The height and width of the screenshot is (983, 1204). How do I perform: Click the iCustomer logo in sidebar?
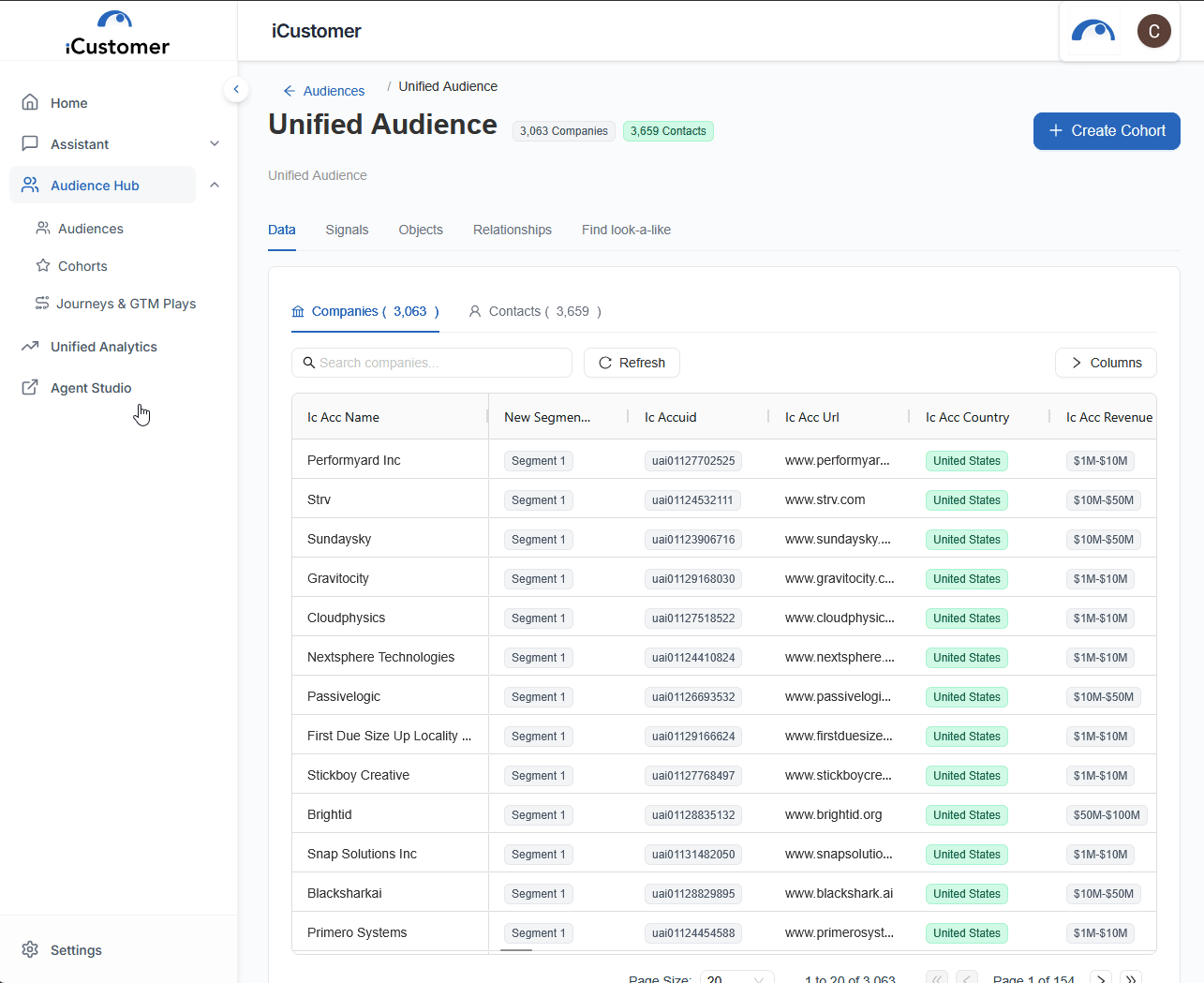(117, 33)
